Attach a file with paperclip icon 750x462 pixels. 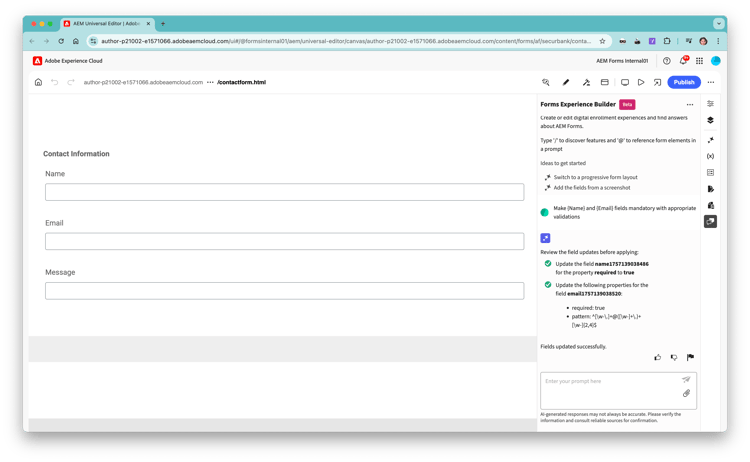coord(686,393)
